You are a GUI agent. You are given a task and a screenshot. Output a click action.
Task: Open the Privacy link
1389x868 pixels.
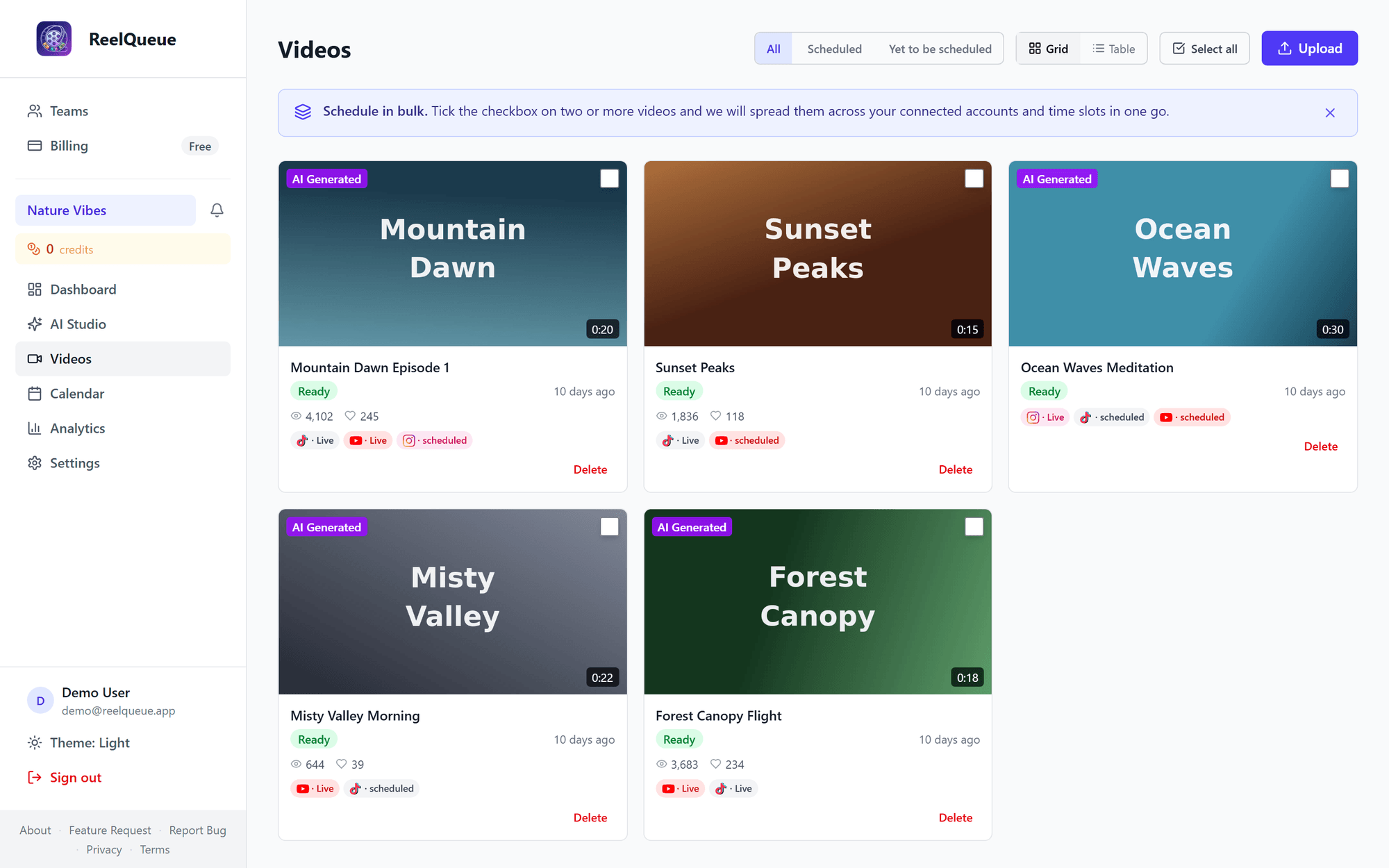[104, 850]
